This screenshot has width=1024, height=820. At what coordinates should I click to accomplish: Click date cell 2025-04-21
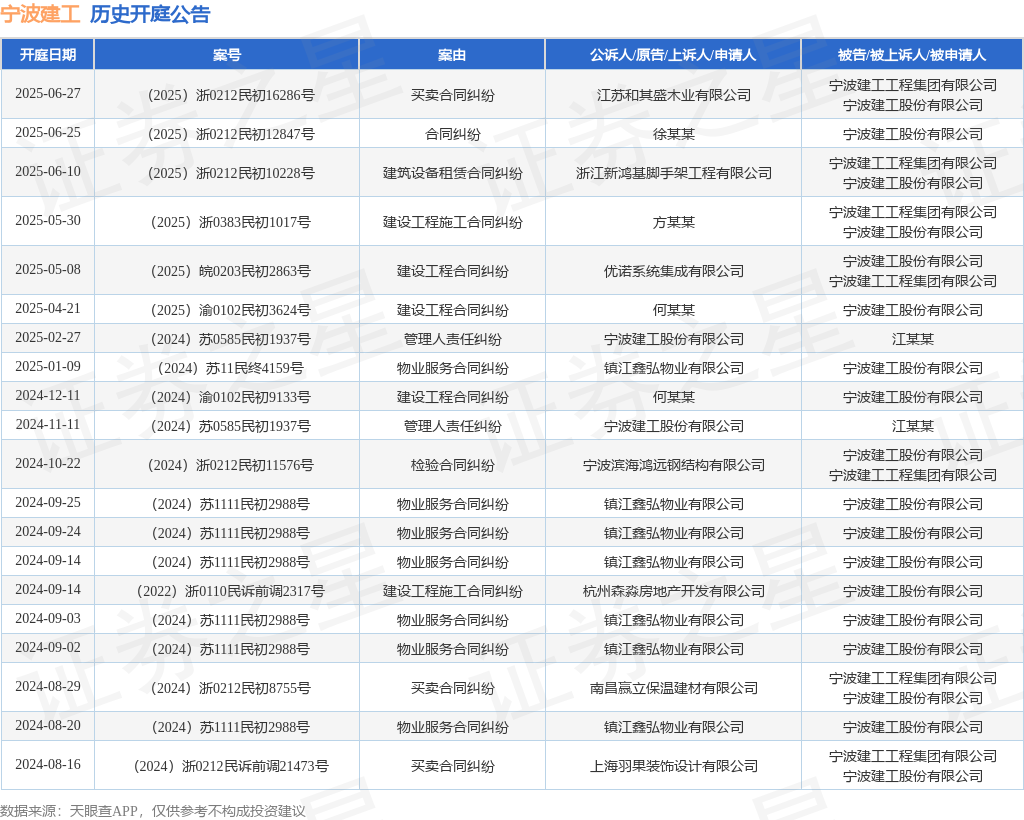pyautogui.click(x=48, y=308)
